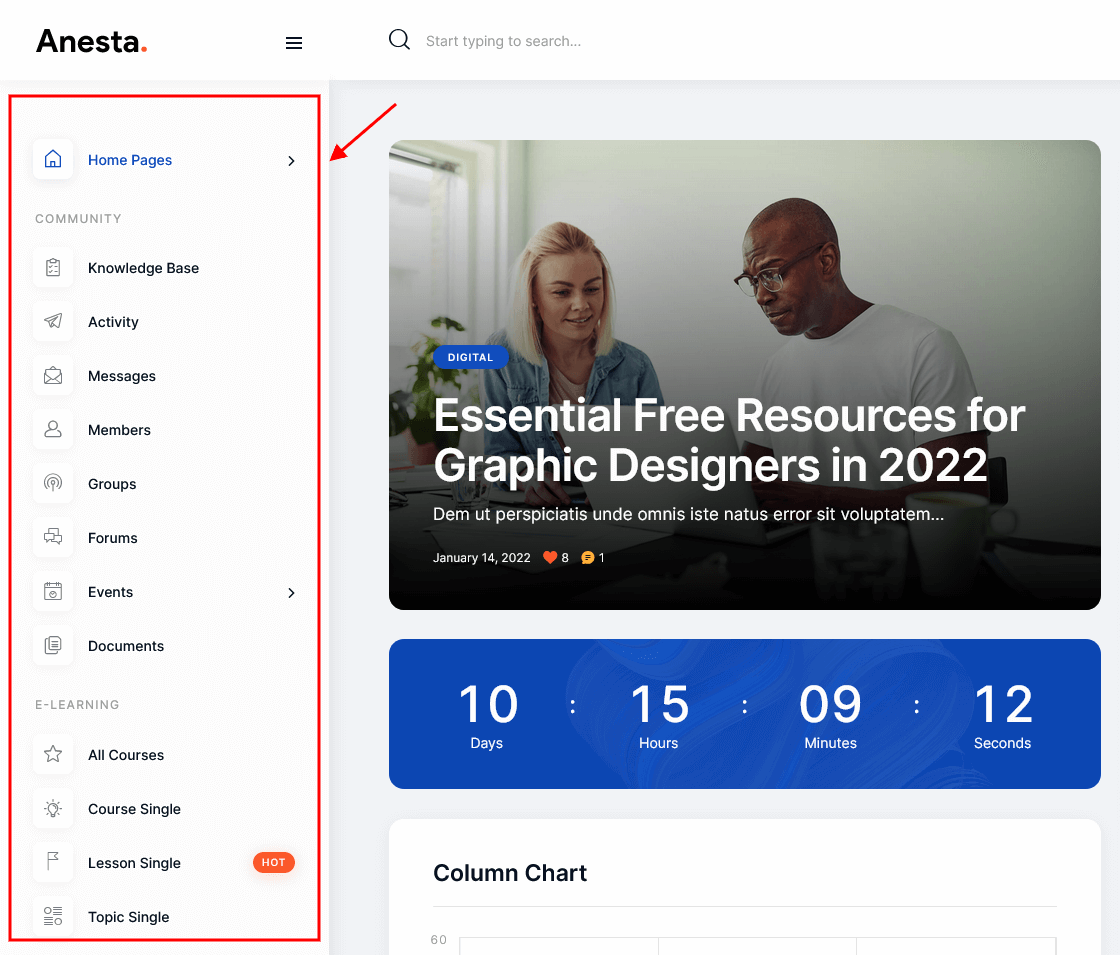Viewport: 1120px width, 955px height.
Task: Click the Groups broadcast icon
Action: [x=53, y=484]
